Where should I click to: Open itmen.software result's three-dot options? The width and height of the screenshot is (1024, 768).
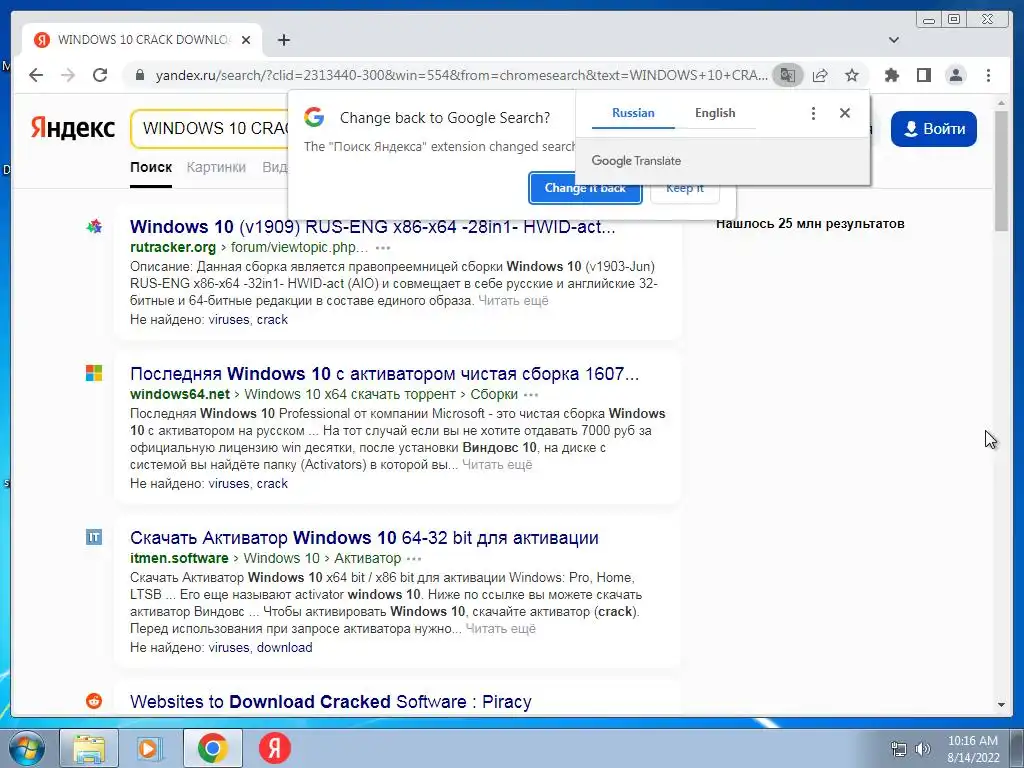414,559
